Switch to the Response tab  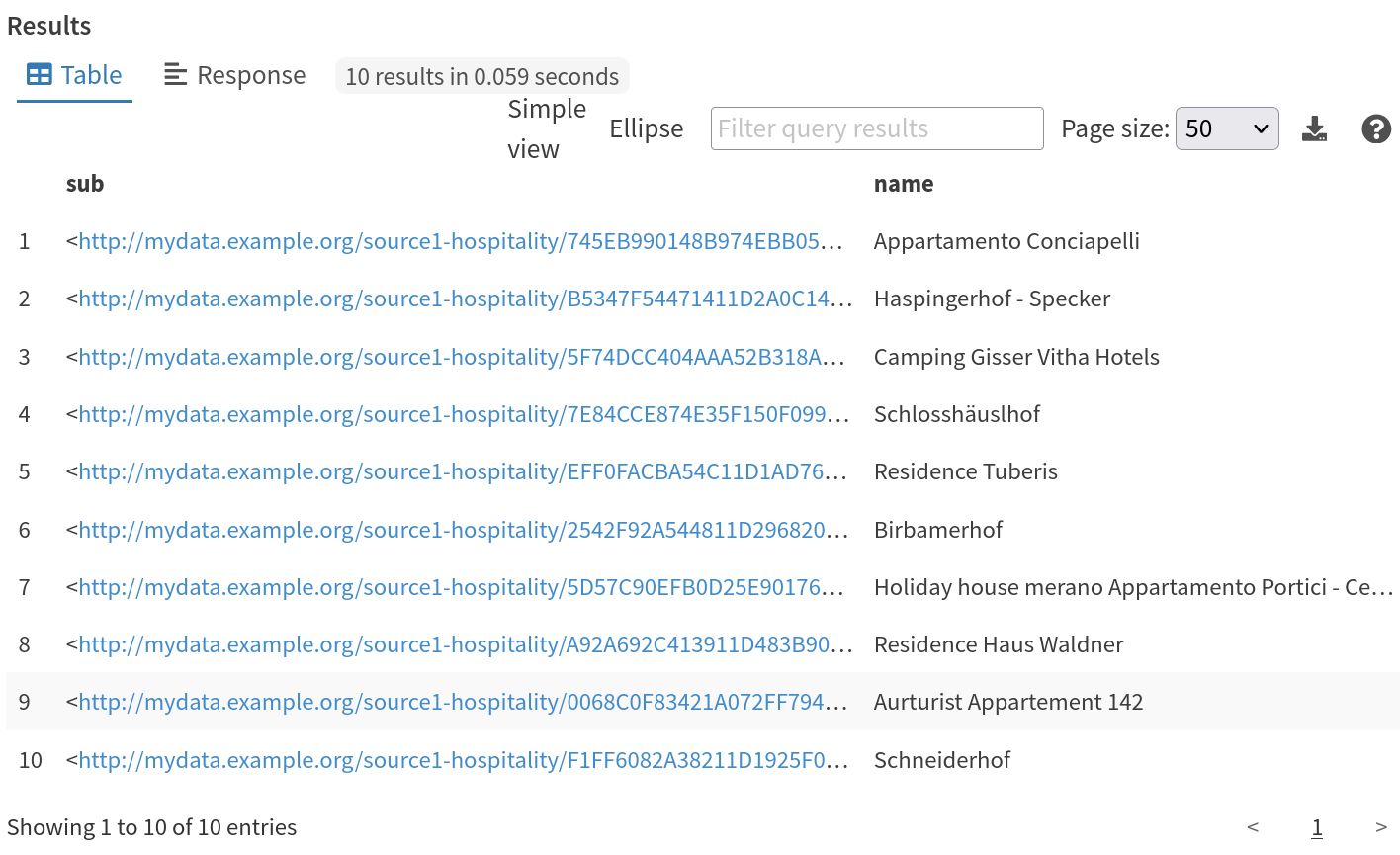[x=235, y=75]
